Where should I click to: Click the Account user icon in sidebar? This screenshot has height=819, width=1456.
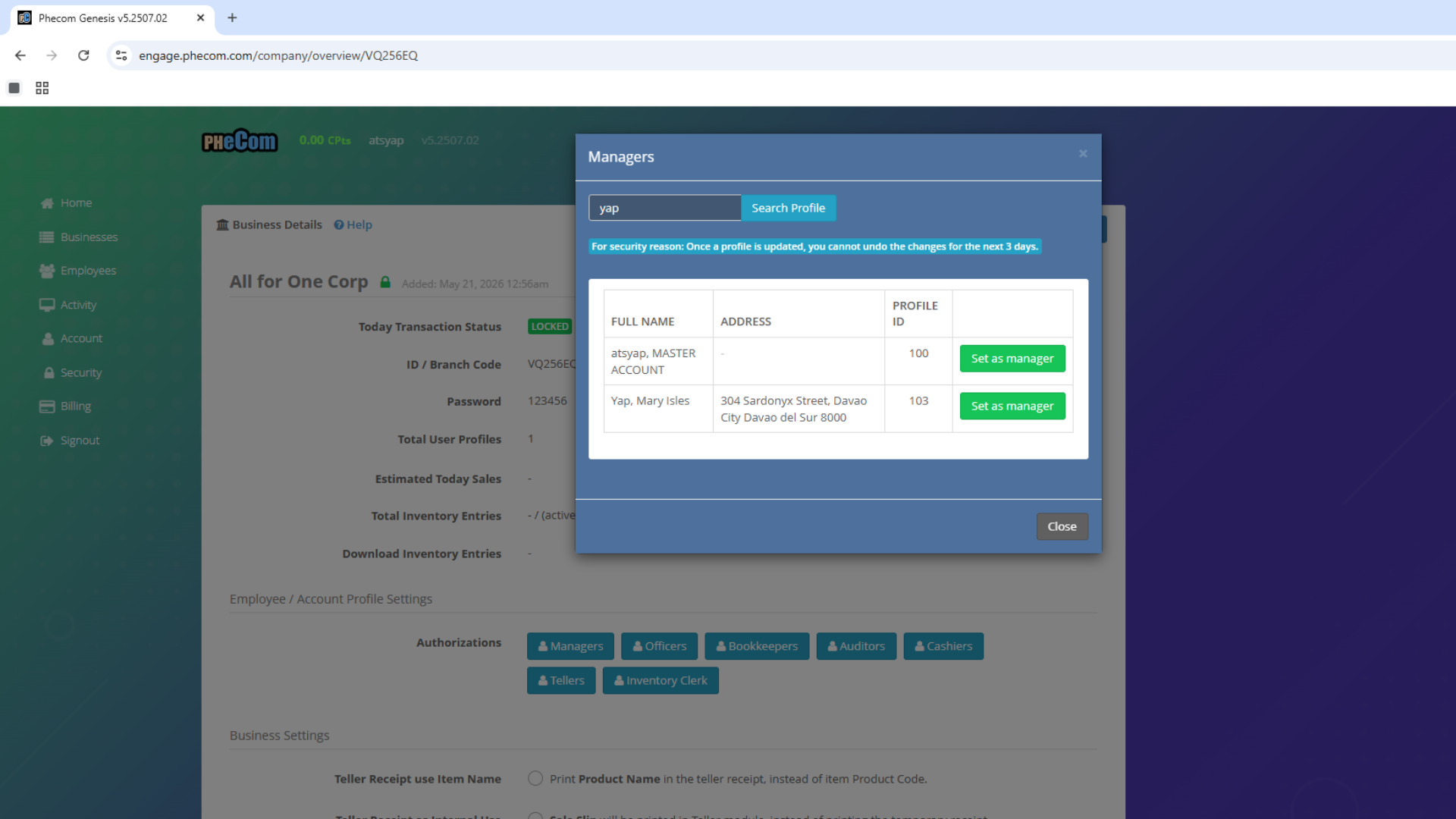[x=48, y=339]
